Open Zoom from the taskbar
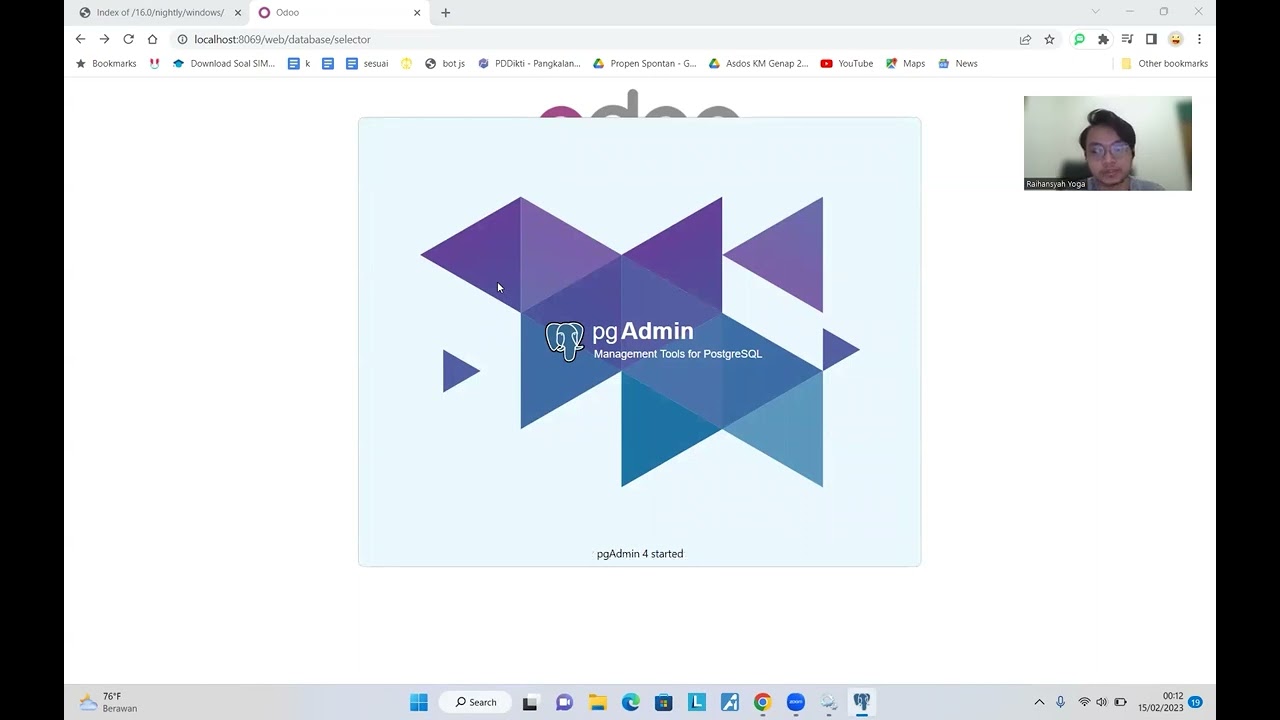The height and width of the screenshot is (720, 1280). pyautogui.click(x=796, y=702)
